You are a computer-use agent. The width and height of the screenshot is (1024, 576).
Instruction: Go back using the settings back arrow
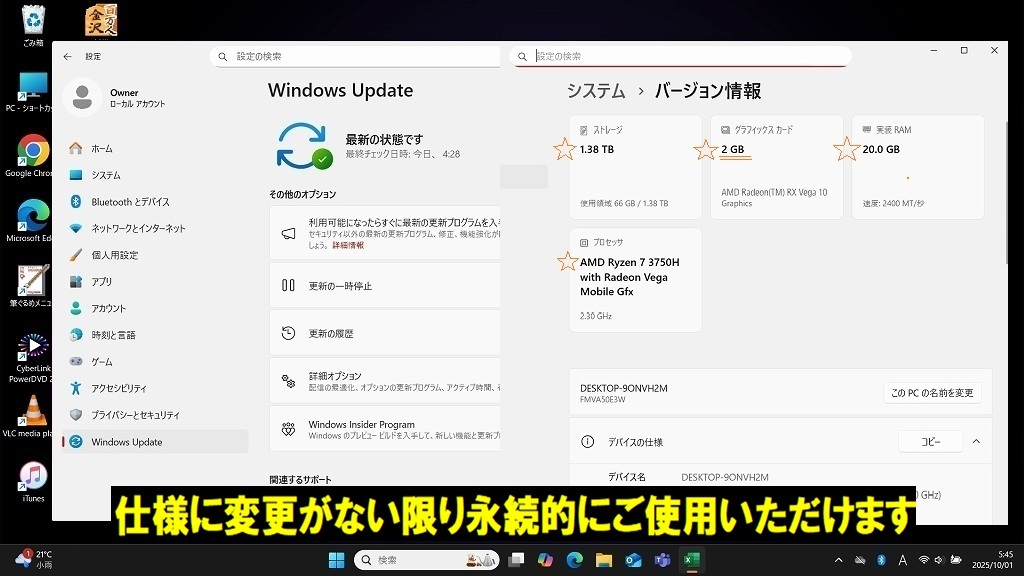68,57
